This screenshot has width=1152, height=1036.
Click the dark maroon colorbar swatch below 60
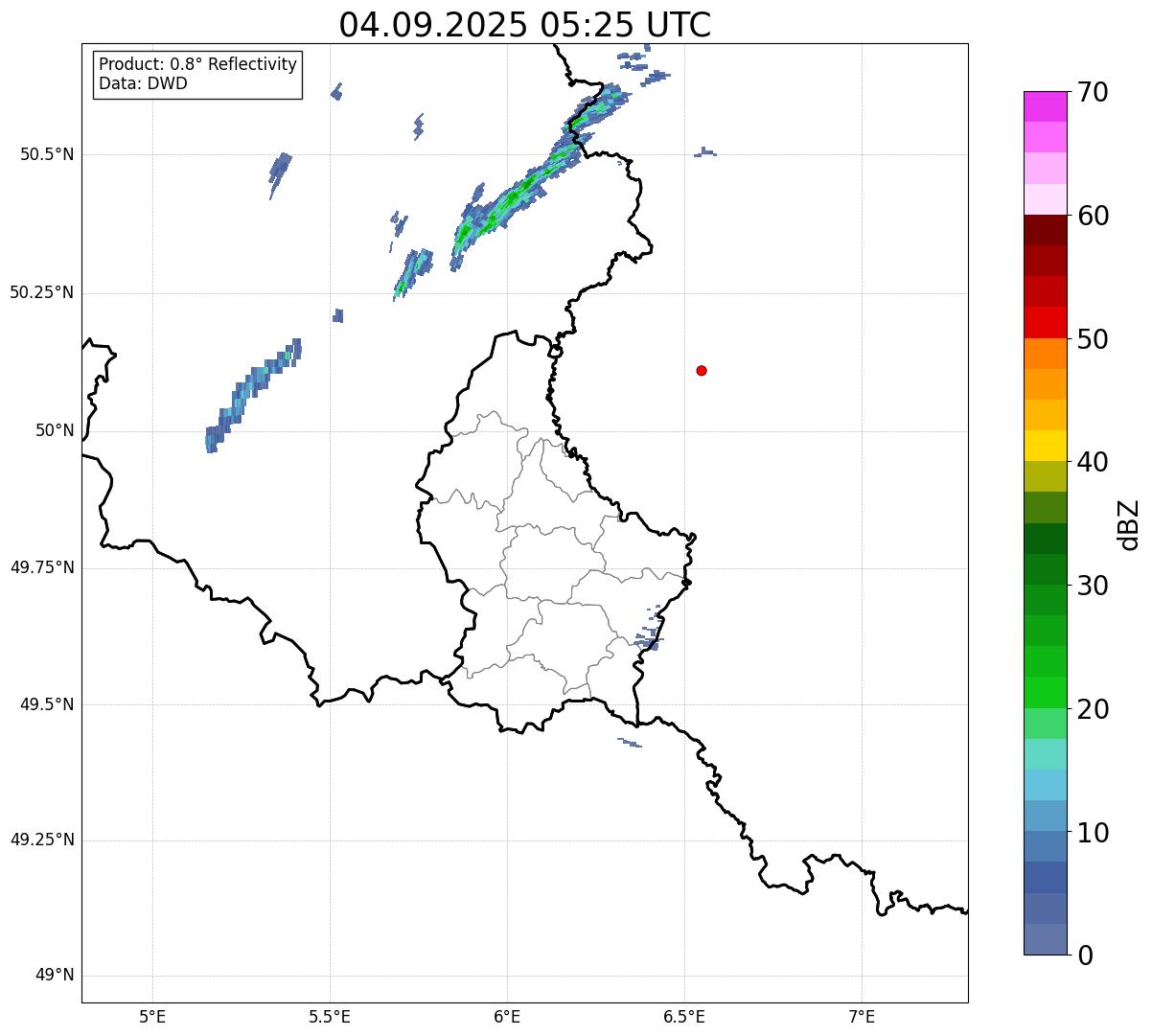1045,230
